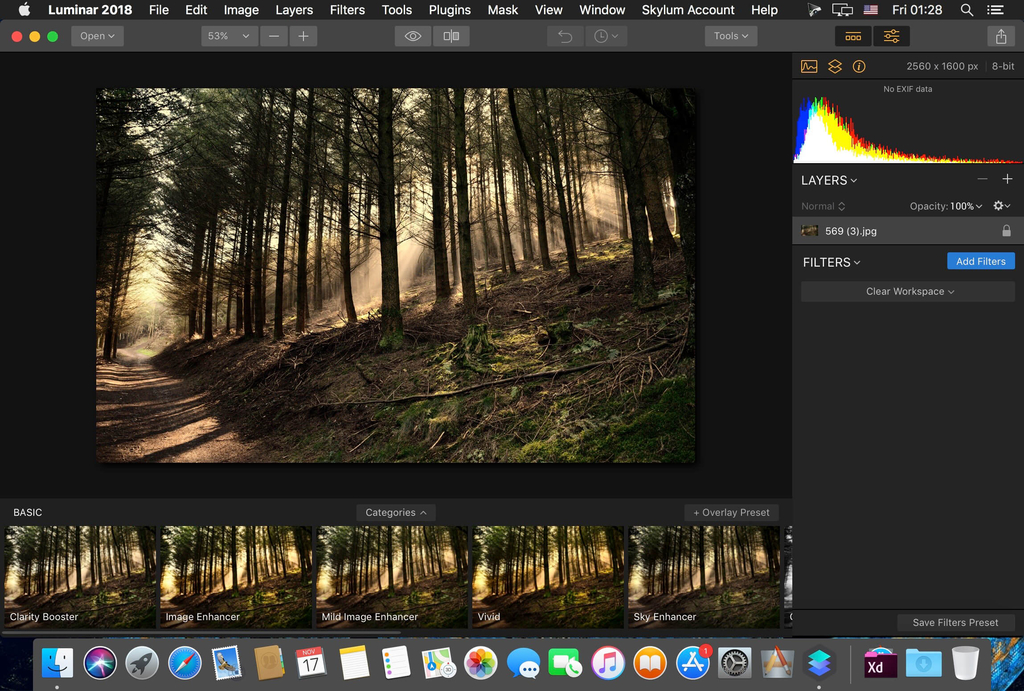Click the histogram panel icon
1024x691 pixels.
pyautogui.click(x=809, y=66)
